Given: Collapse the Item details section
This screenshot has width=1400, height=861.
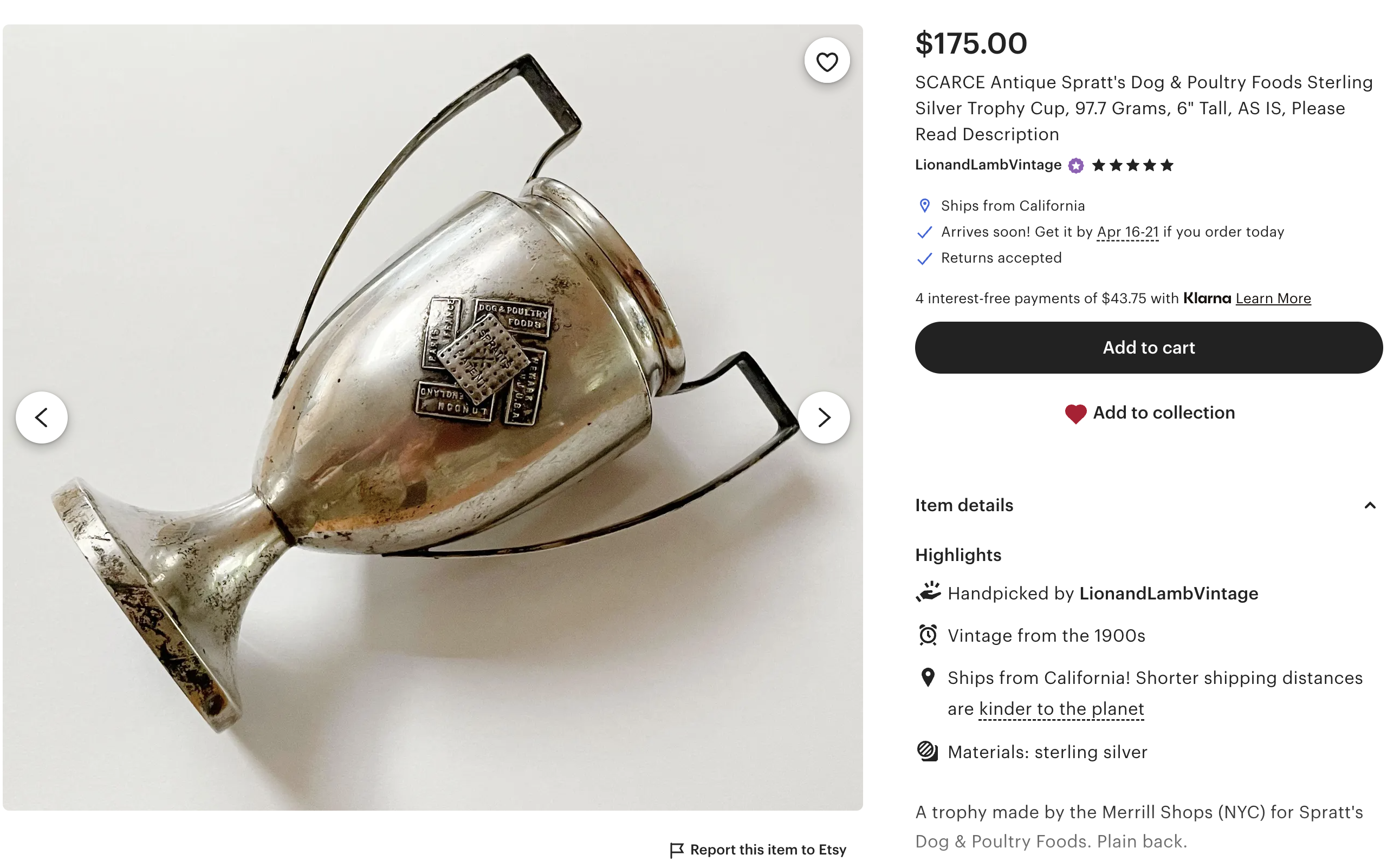Looking at the screenshot, I should (x=1370, y=506).
